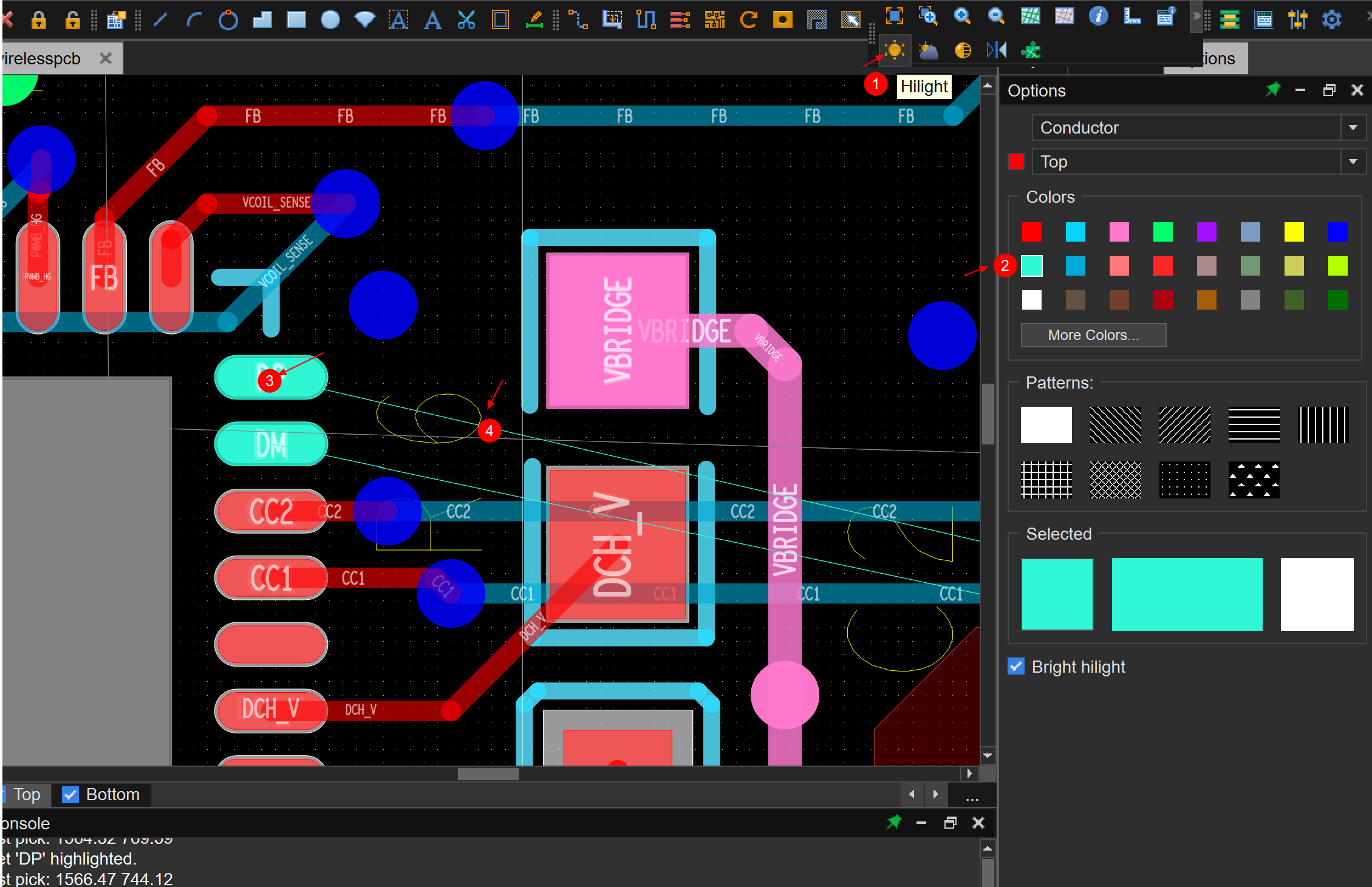Expand the toolbar overflow chevron
Viewport: 1372px width, 887px height.
click(x=1196, y=17)
